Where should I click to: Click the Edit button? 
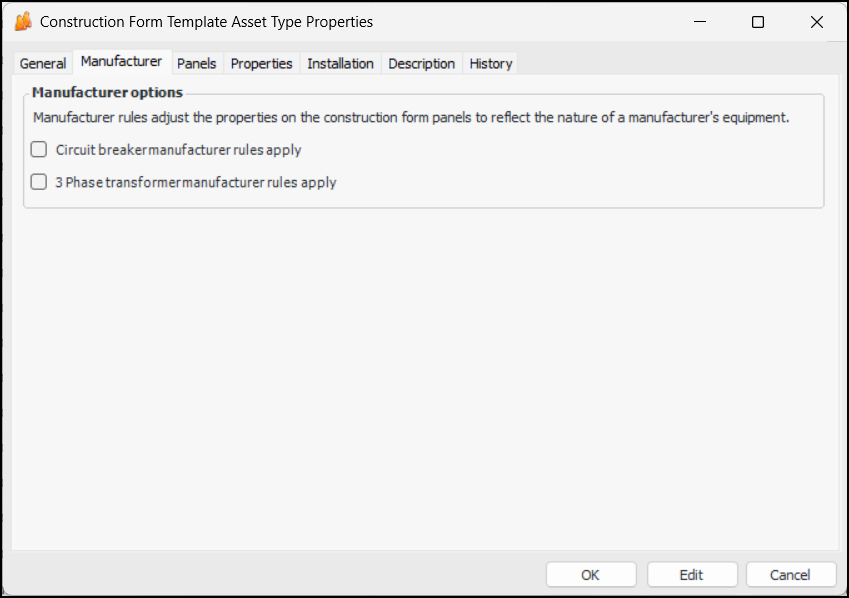pos(692,575)
